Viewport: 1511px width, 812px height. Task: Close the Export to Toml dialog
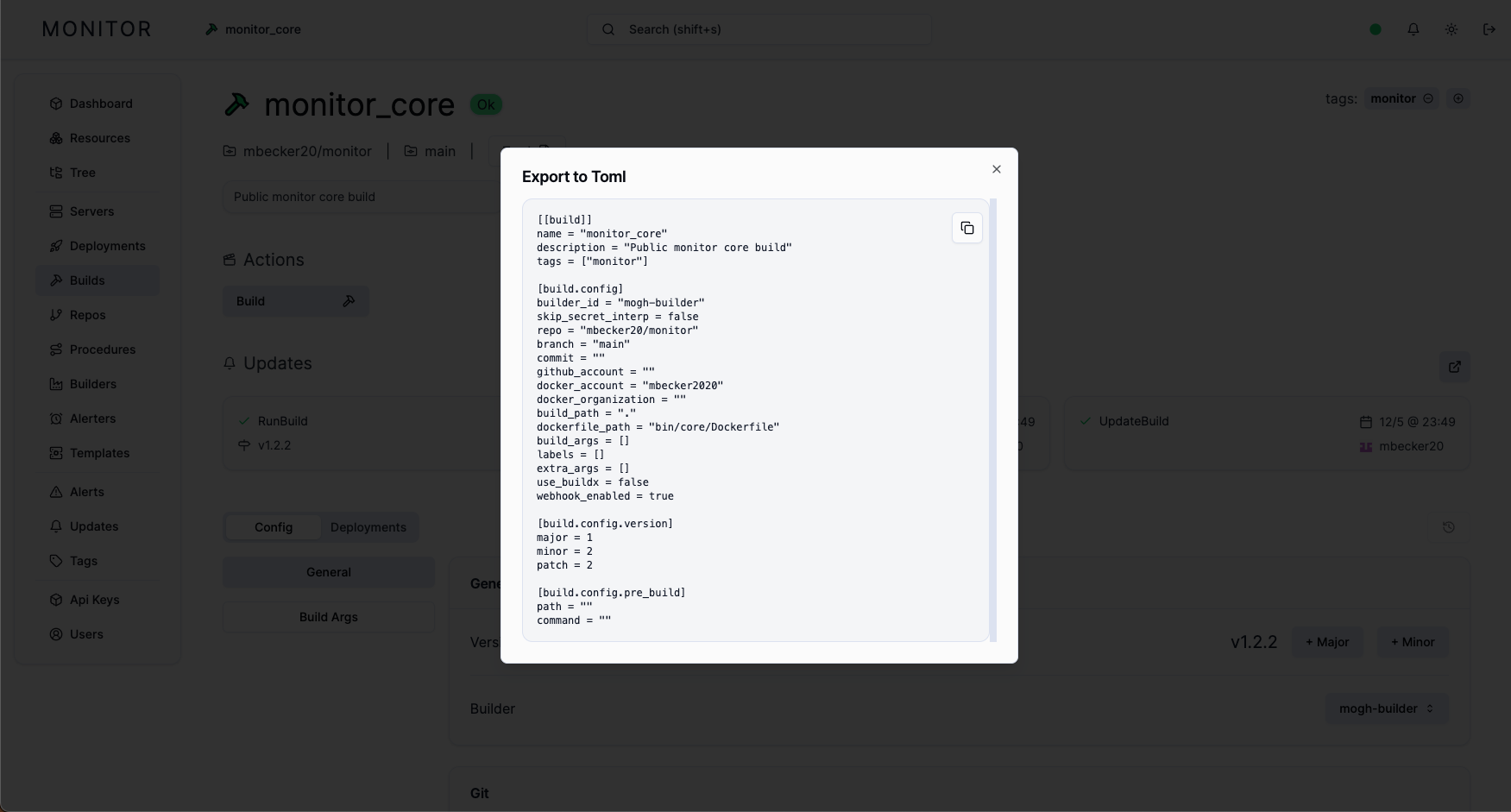[997, 169]
